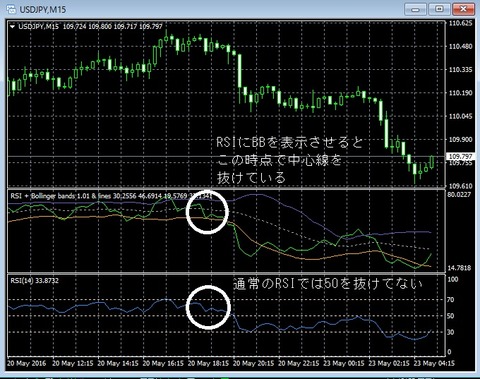Click the 109.900 price scale value

[x=460, y=140]
